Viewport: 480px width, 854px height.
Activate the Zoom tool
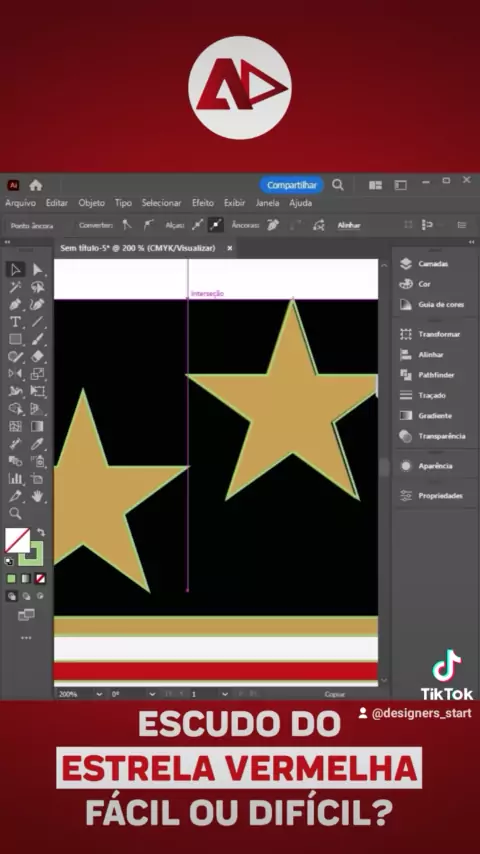15,513
